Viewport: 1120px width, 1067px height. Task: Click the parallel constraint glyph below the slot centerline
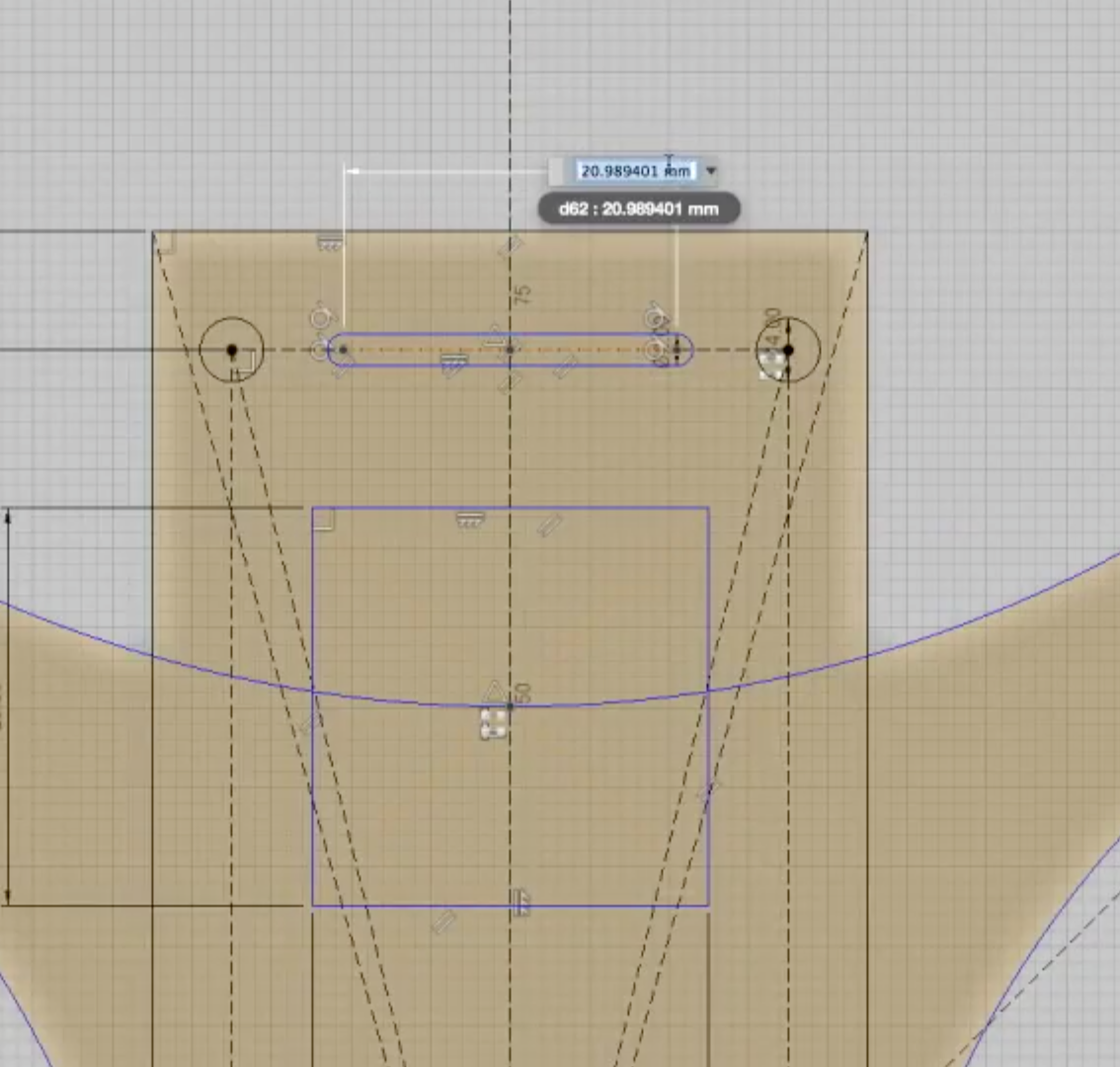click(563, 369)
